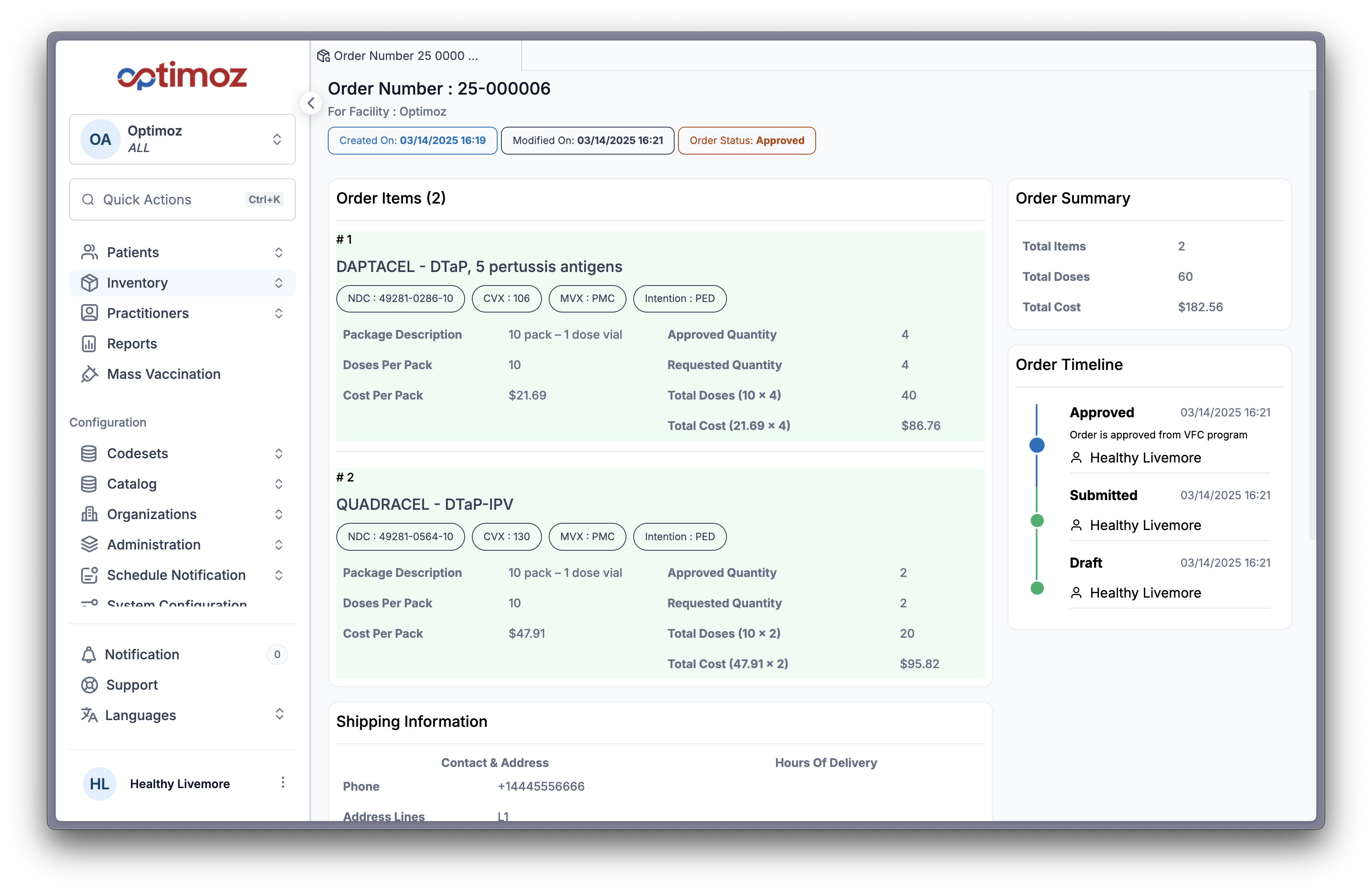The height and width of the screenshot is (892, 1372).
Task: Click the Notification bell icon
Action: pos(89,655)
